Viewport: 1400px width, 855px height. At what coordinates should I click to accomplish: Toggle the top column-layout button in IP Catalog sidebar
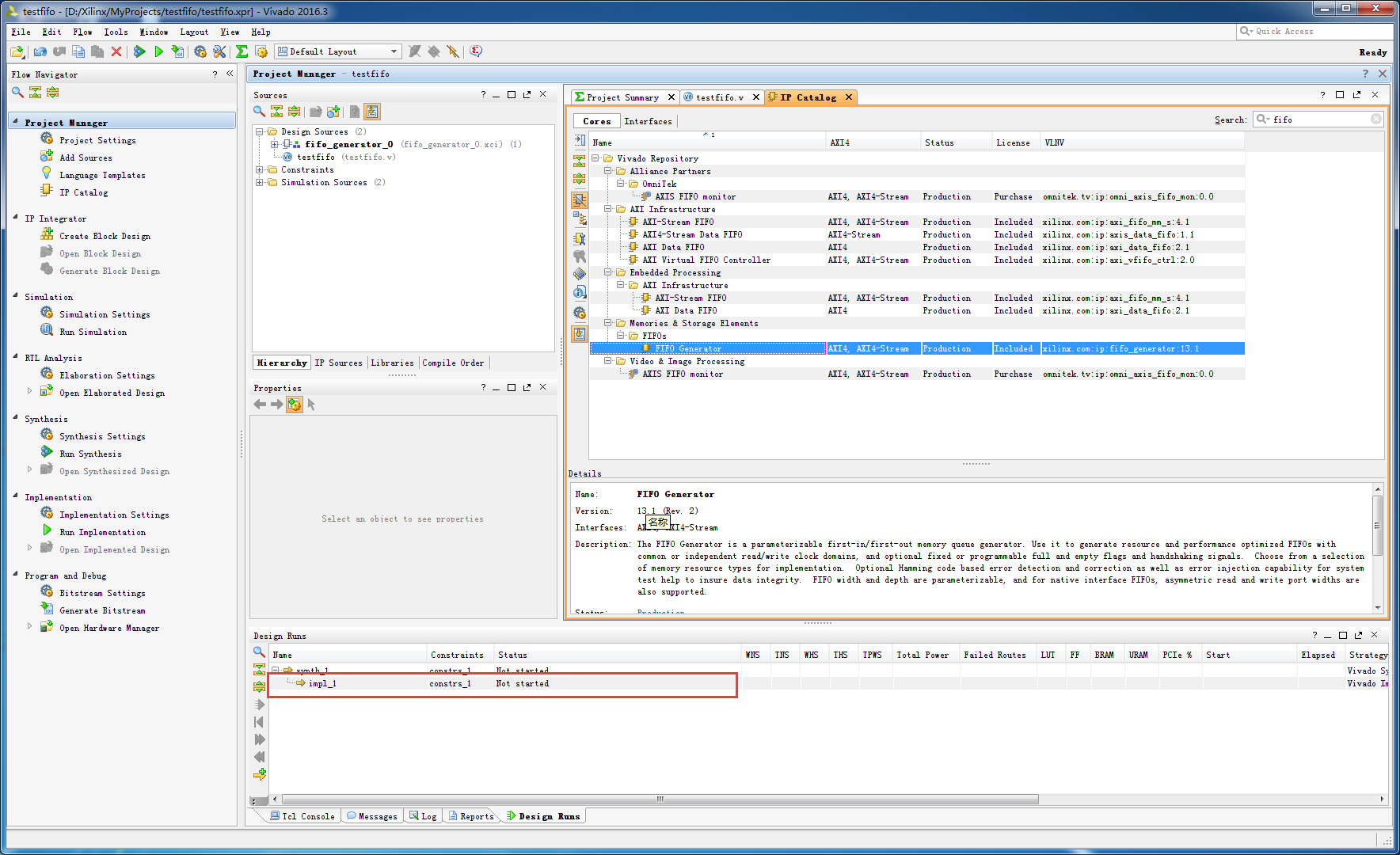[580, 140]
